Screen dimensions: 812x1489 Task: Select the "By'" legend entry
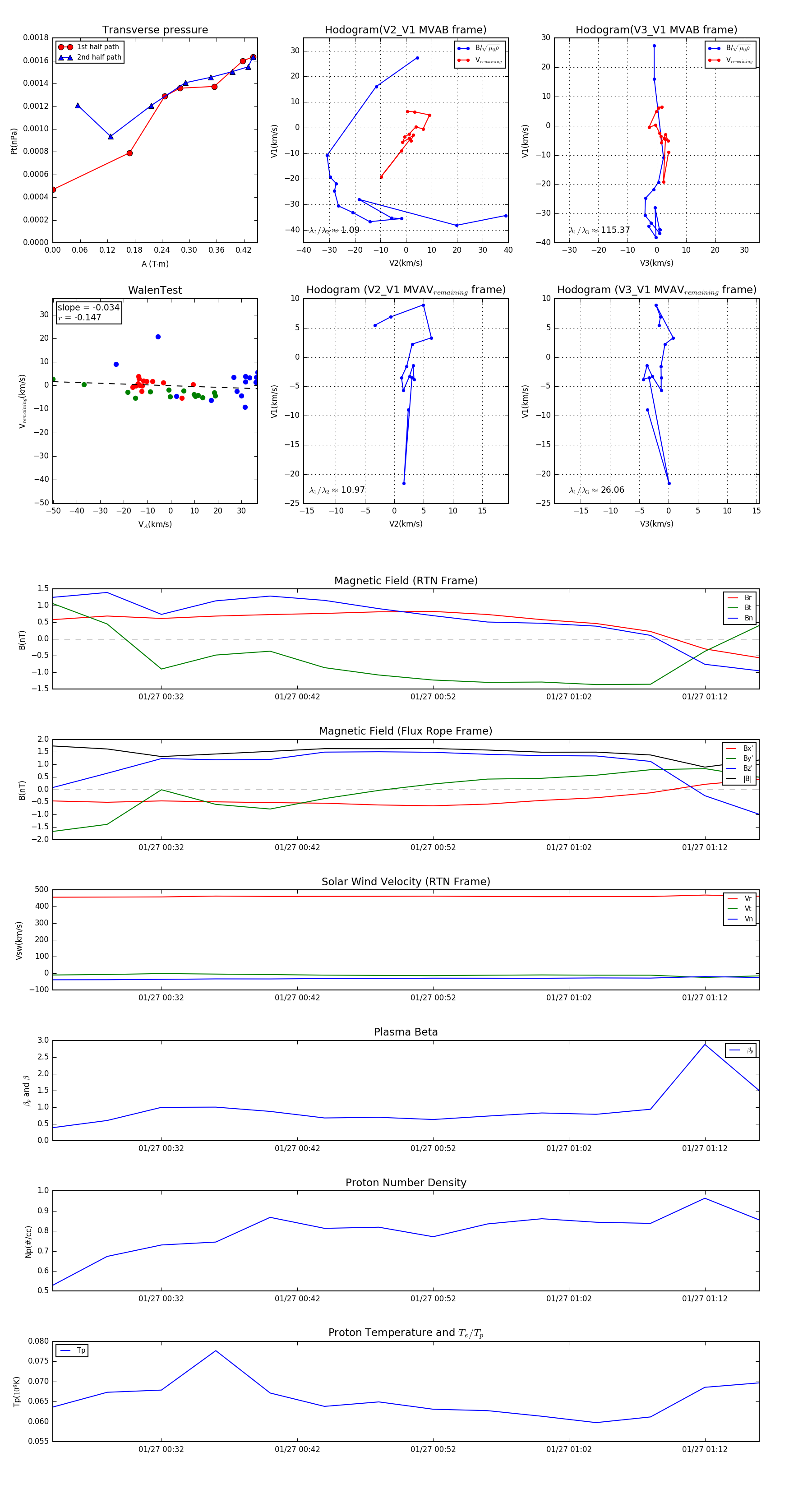pos(739,758)
